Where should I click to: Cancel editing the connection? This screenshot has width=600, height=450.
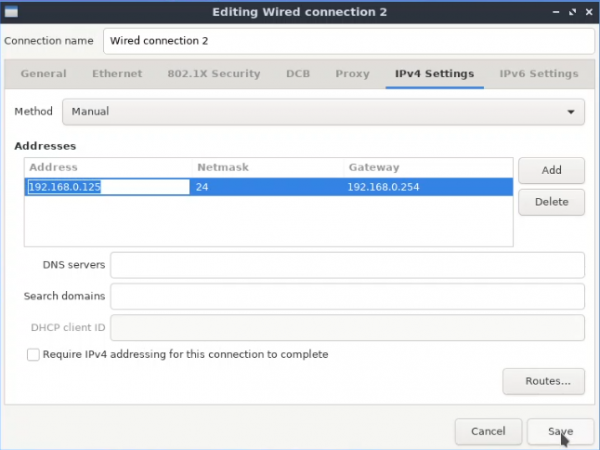point(488,431)
